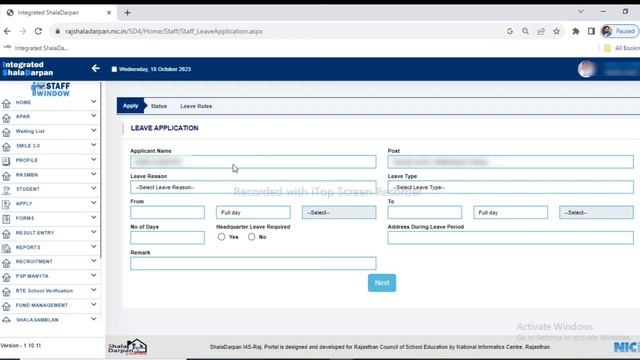Viewport: 640px width, 360px height.
Task: Click the Waiting List sidebar icon
Action: pos(6,132)
